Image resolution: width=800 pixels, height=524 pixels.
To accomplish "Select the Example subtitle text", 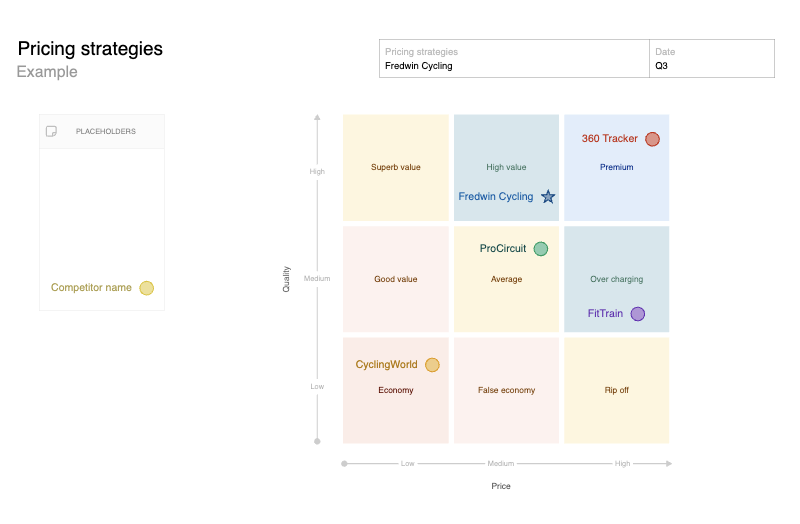I will (x=47, y=72).
